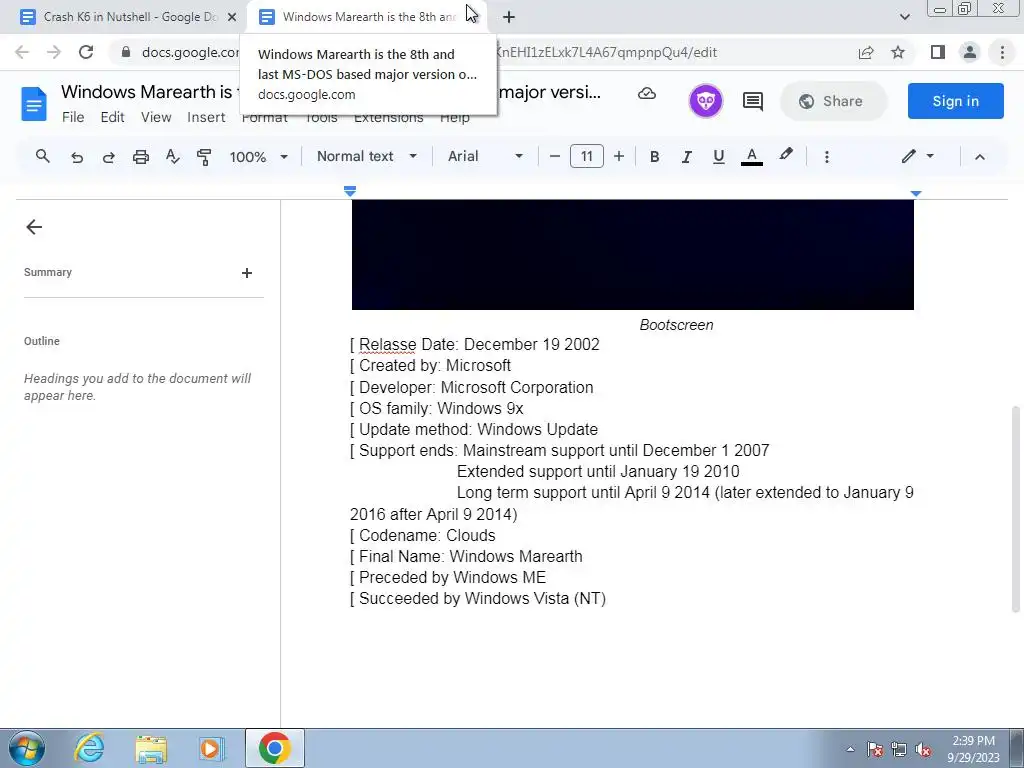Screen dimensions: 1024x768
Task: Click the document vertical scrollbar
Action: click(1016, 509)
